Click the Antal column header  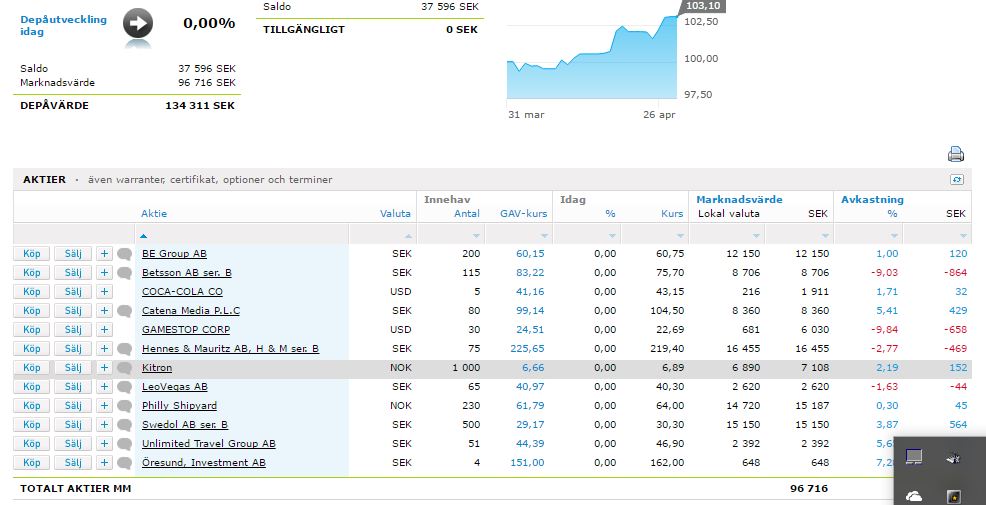[x=467, y=214]
